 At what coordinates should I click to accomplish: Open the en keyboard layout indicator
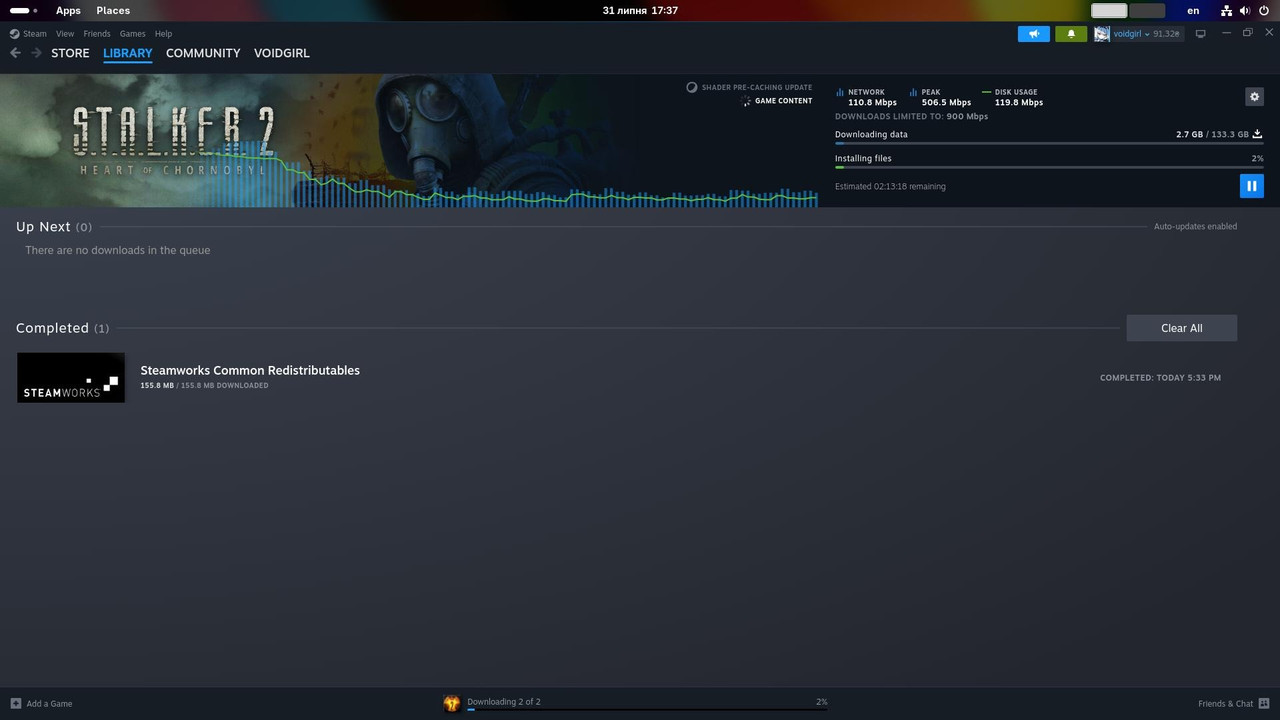[1193, 10]
